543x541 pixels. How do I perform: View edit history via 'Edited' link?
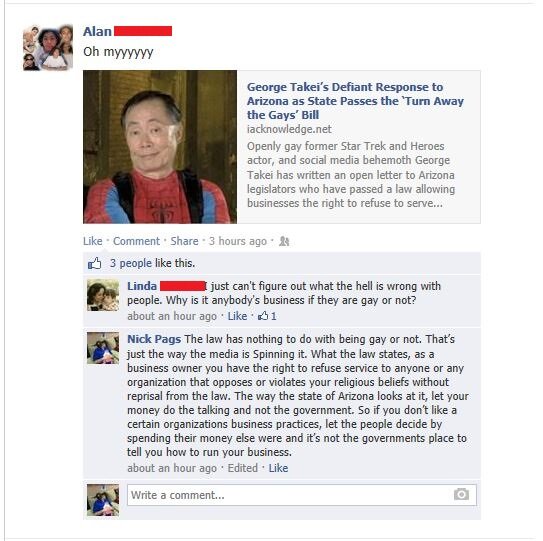tap(242, 468)
